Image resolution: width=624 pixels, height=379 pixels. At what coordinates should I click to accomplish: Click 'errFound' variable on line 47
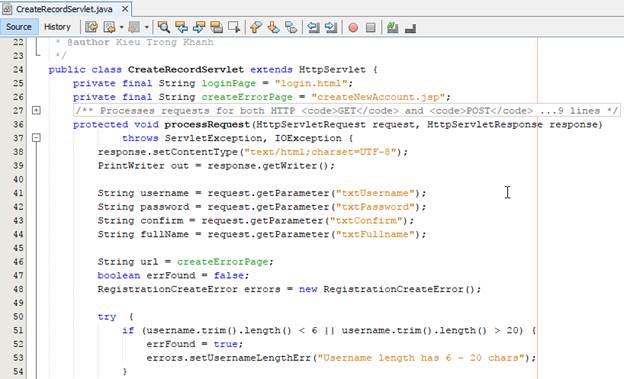click(x=171, y=275)
